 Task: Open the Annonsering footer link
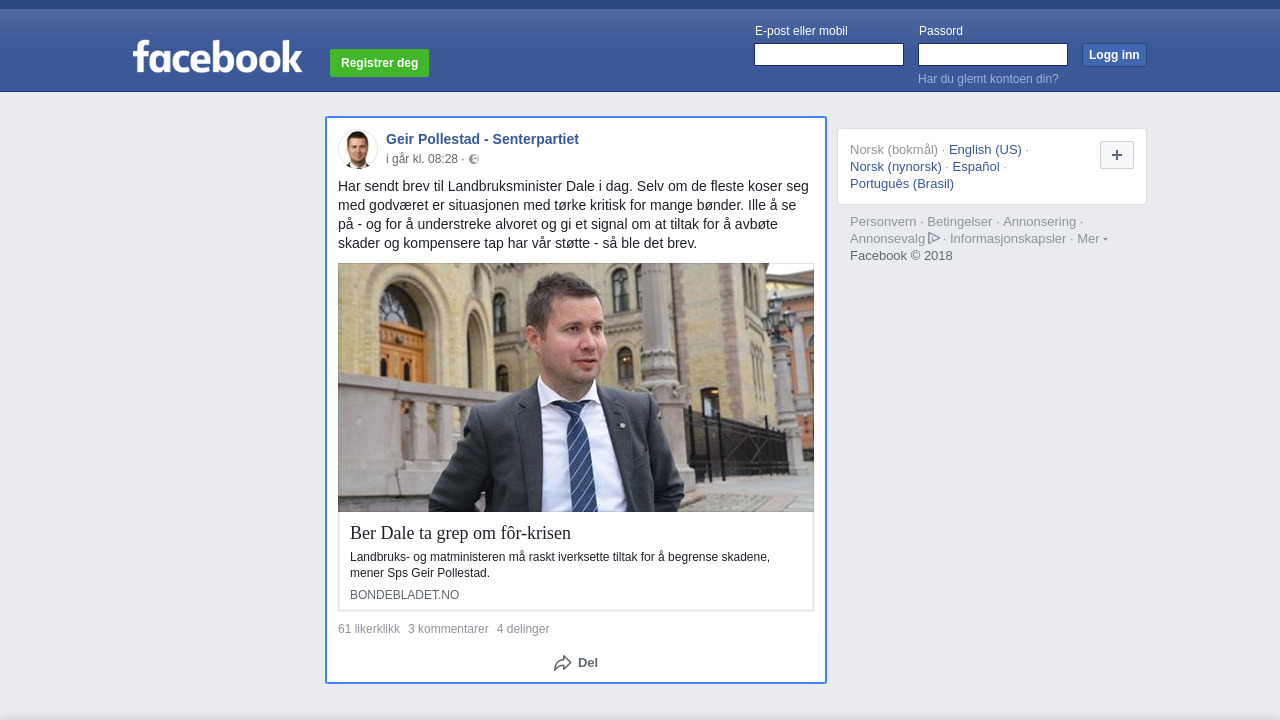tap(1040, 222)
